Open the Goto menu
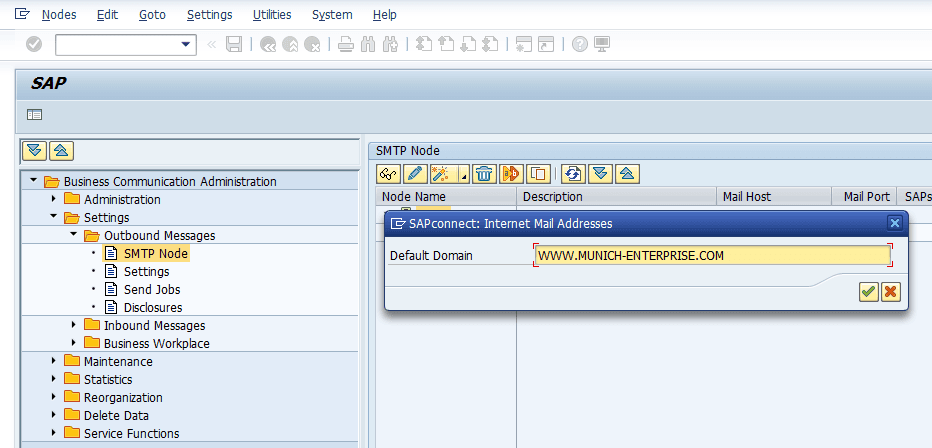This screenshot has width=932, height=448. pos(152,15)
